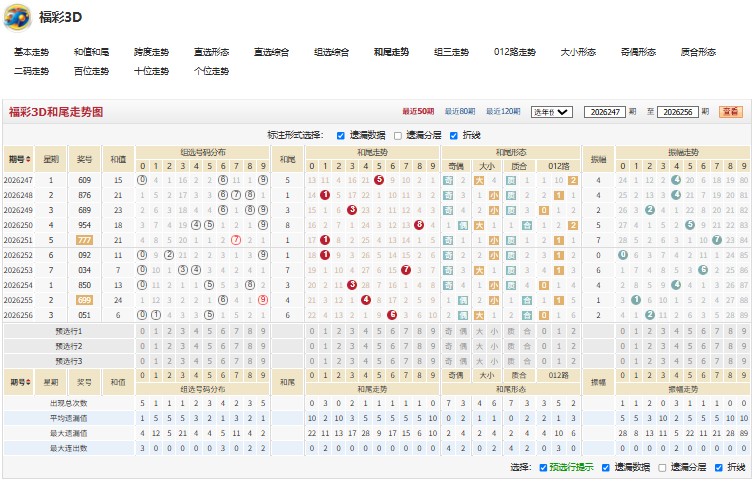The width and height of the screenshot is (752, 481).
Task: Toggle 折线 checkbox in bottom 选择 row
Action: coord(718,468)
